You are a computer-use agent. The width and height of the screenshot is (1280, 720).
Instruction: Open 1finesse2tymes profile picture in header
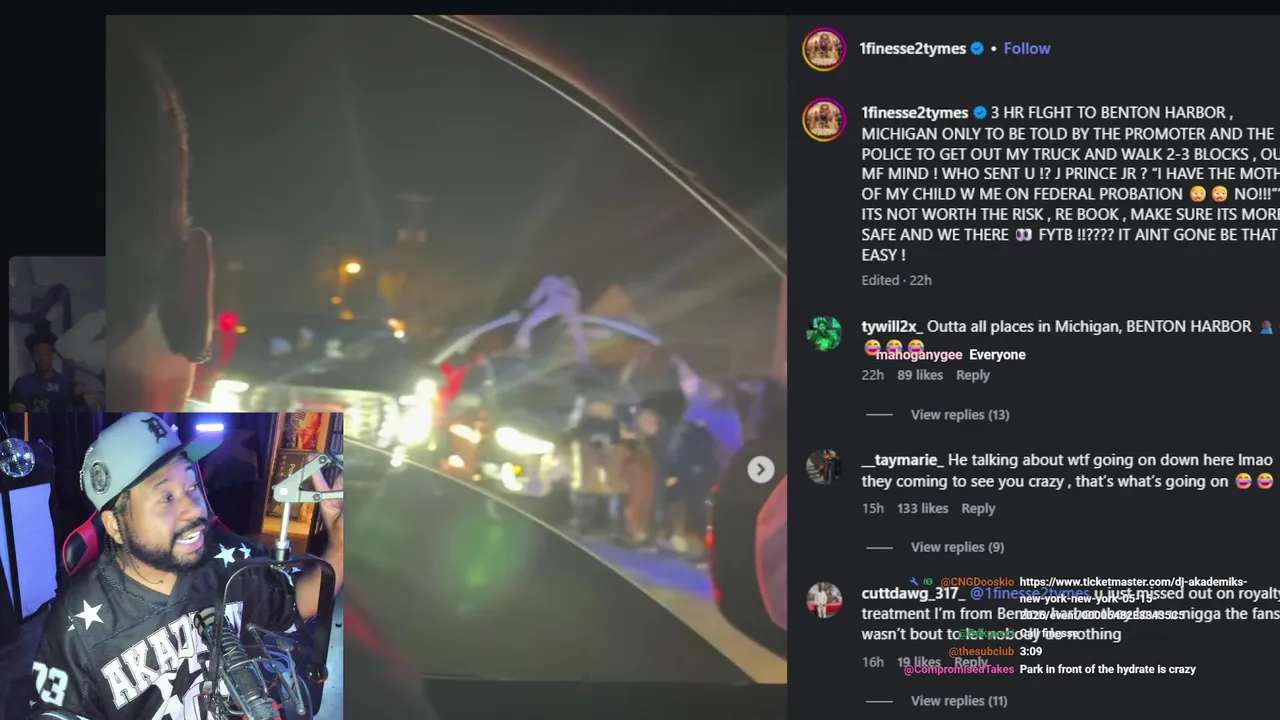coord(824,49)
